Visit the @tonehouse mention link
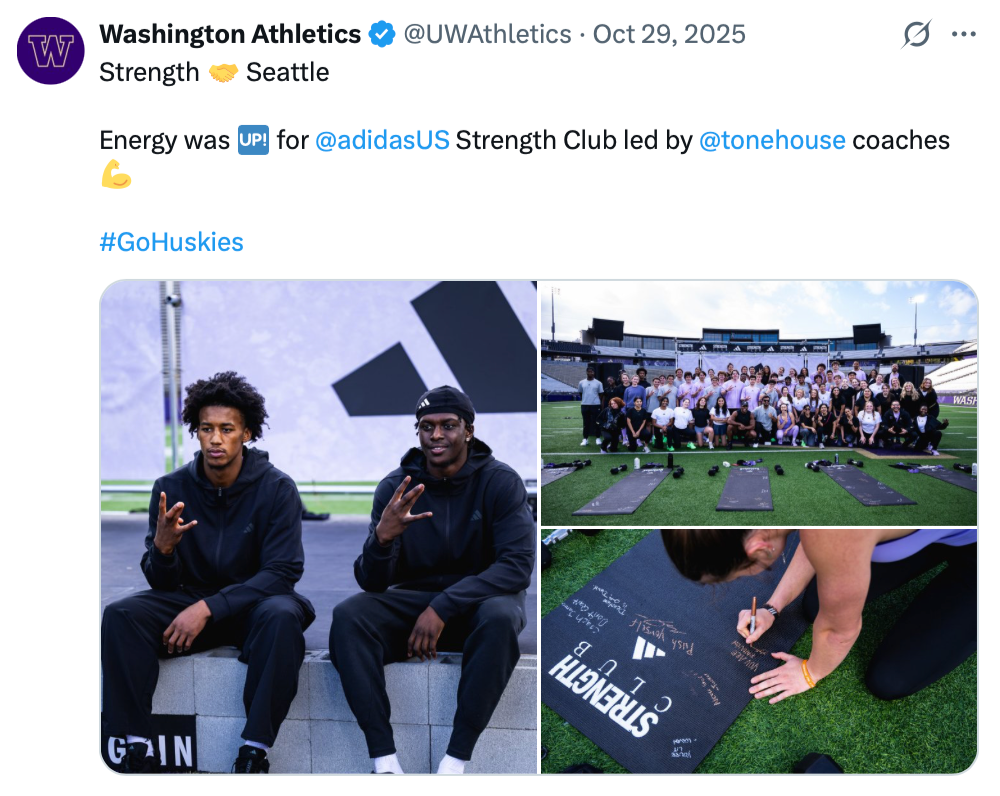 (x=772, y=140)
